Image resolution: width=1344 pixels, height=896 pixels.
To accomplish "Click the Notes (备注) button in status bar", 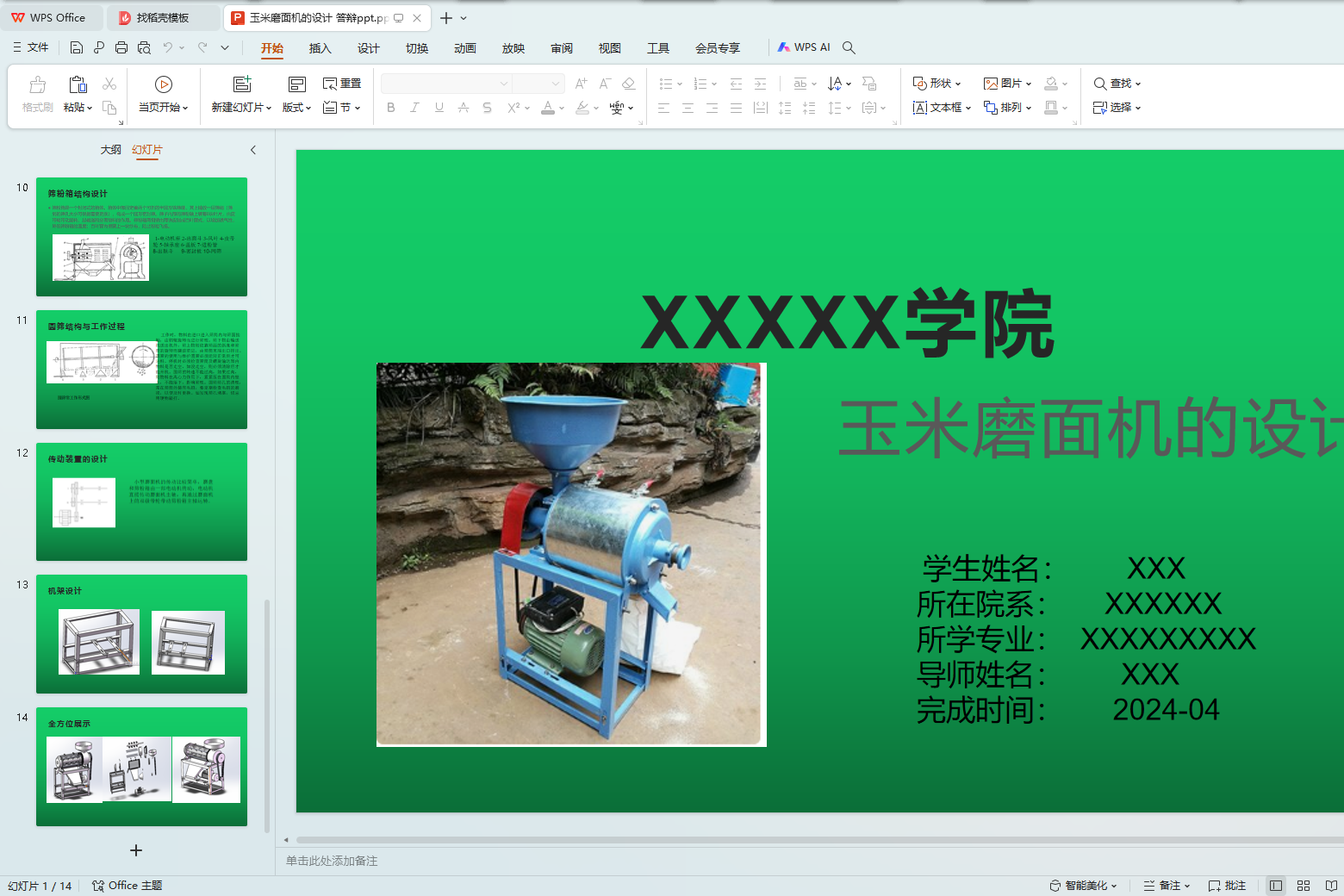I will [x=1167, y=886].
